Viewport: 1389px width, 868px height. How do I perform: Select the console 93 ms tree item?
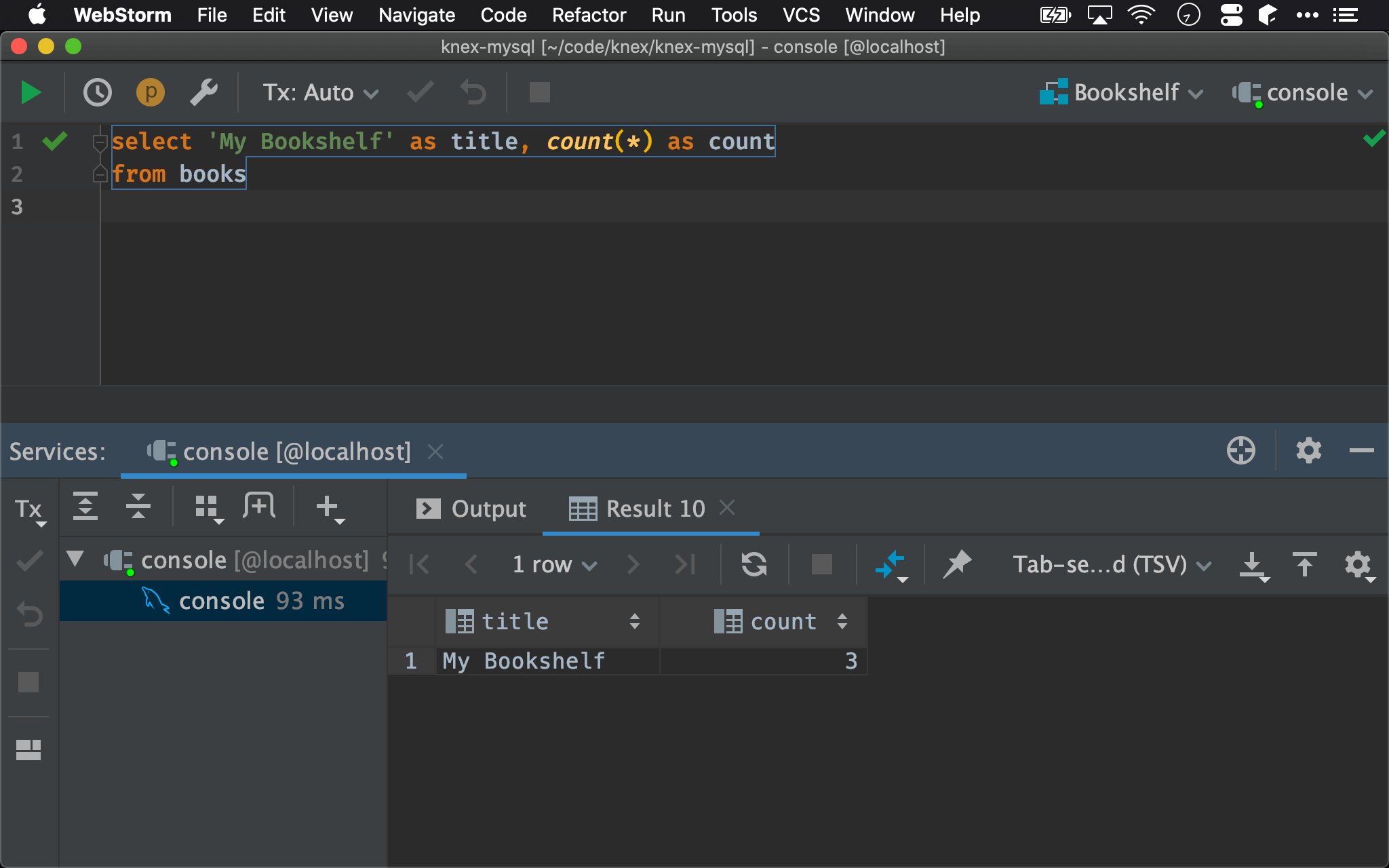click(223, 601)
